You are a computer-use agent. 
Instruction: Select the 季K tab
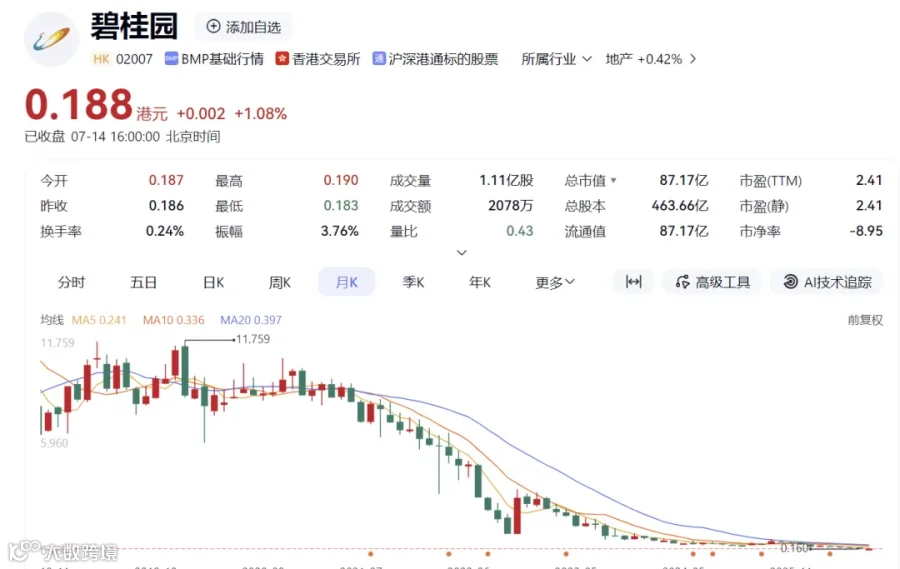[x=413, y=282]
